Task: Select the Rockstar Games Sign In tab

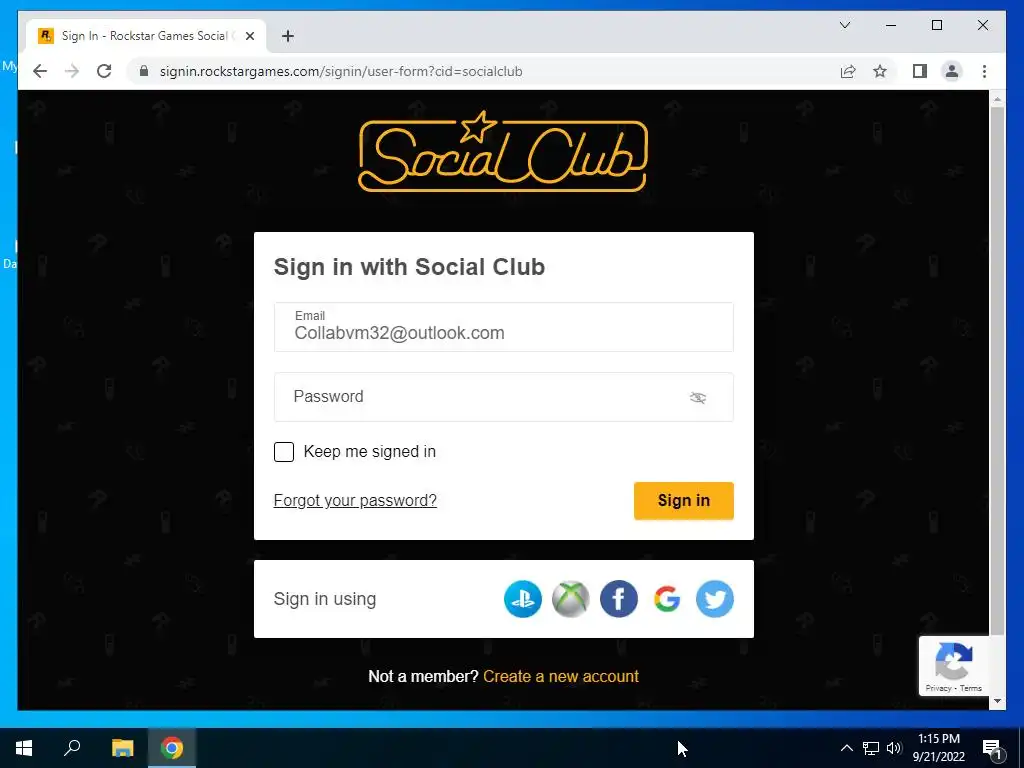Action: pyautogui.click(x=146, y=35)
